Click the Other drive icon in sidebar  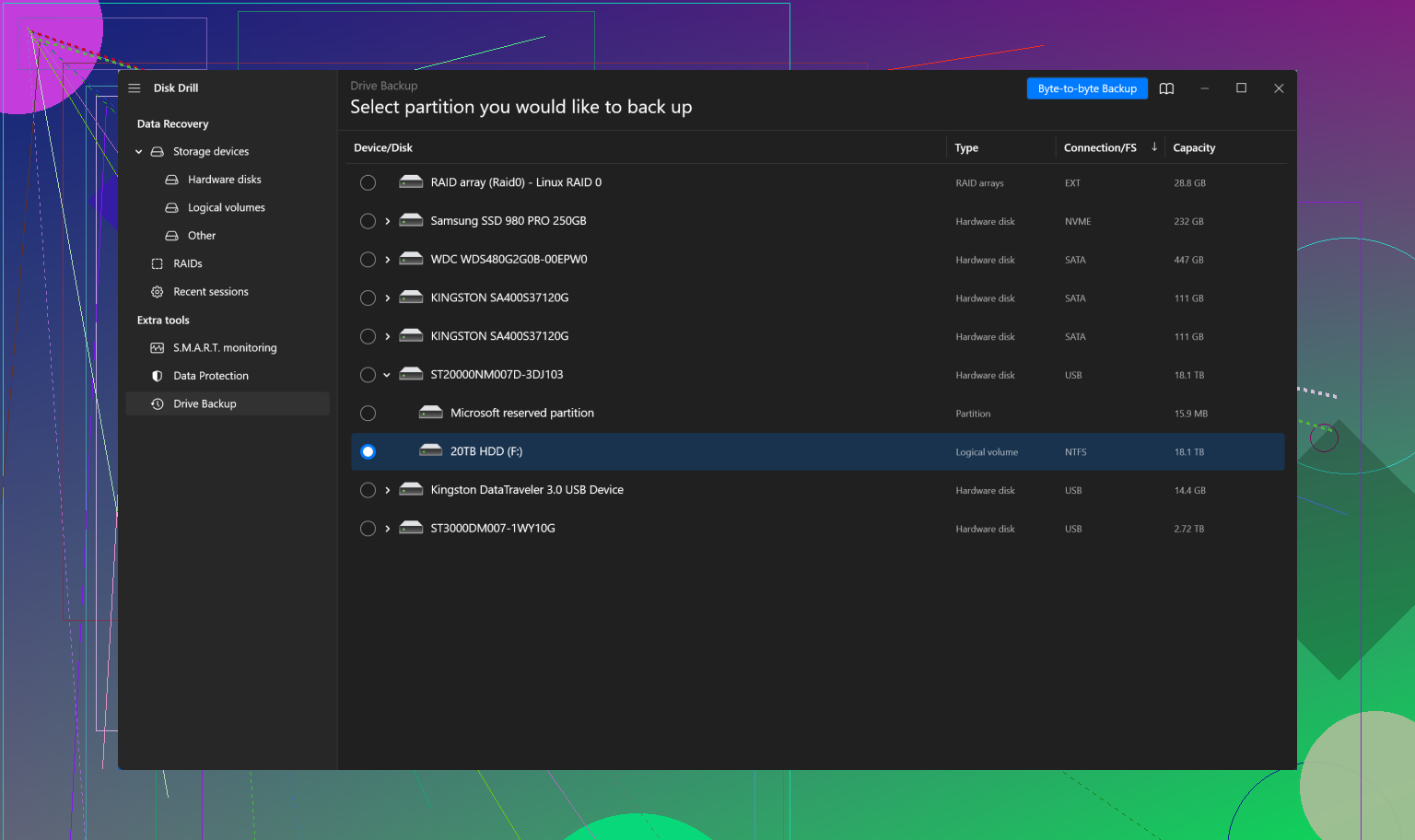click(x=171, y=236)
